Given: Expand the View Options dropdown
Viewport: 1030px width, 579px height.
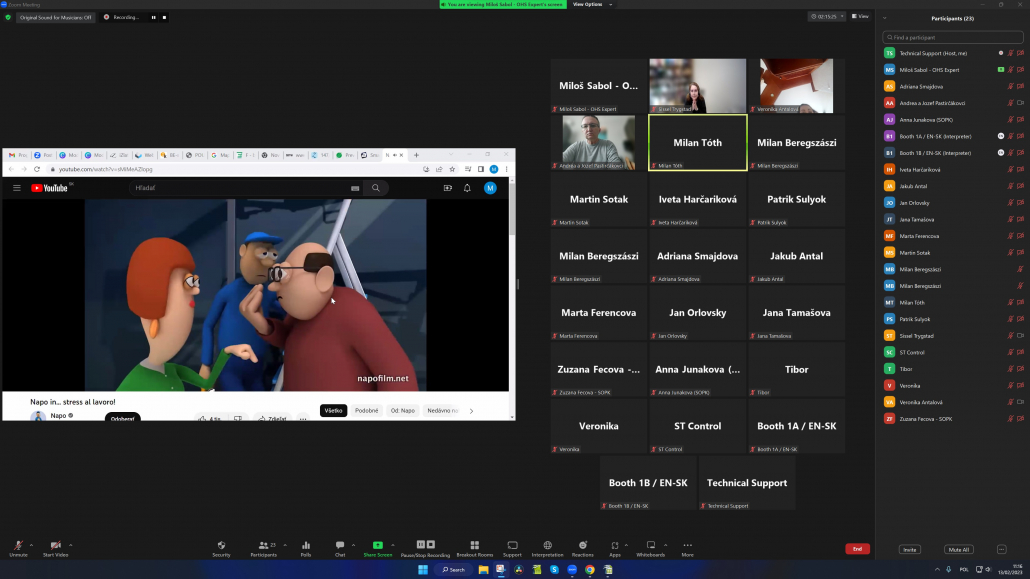Looking at the screenshot, I should [588, 4].
